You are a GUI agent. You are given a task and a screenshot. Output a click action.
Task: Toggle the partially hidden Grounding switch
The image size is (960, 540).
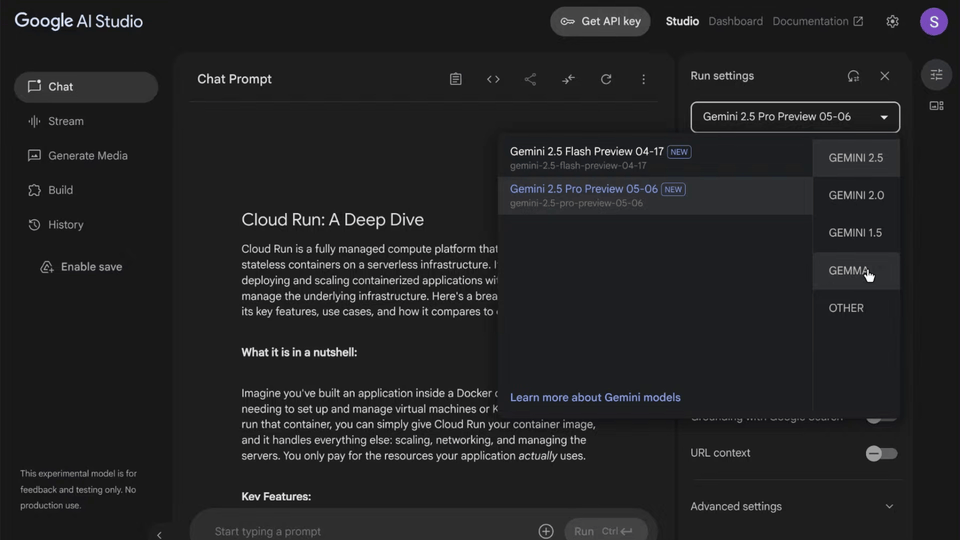pyautogui.click(x=881, y=418)
